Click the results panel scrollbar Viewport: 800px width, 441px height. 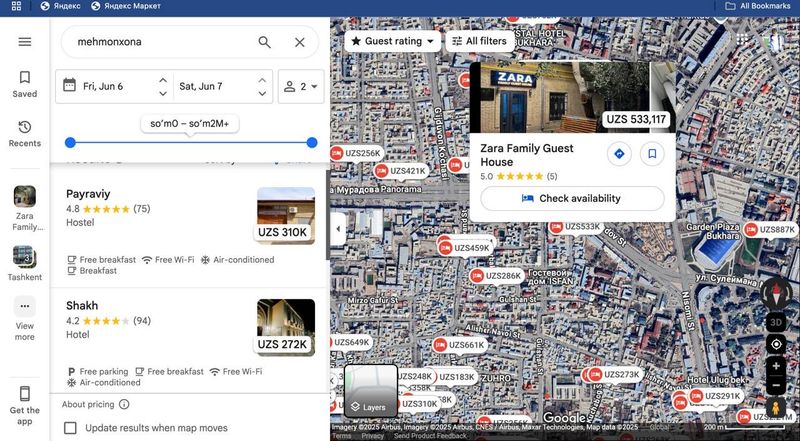pos(328,214)
